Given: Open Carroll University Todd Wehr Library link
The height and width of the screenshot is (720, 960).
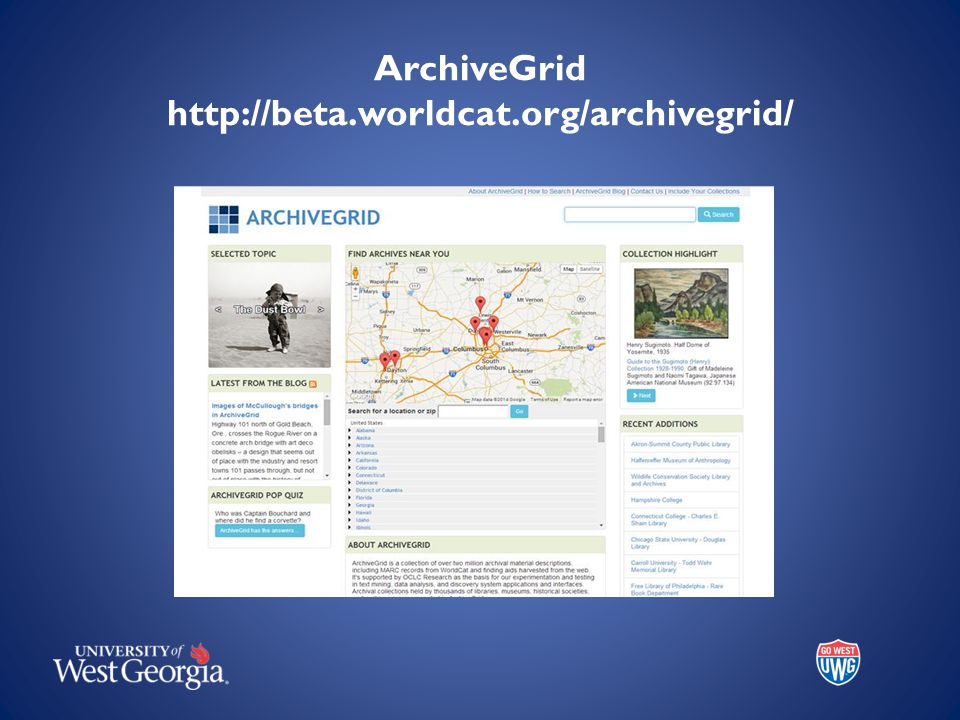Looking at the screenshot, I should tap(671, 566).
